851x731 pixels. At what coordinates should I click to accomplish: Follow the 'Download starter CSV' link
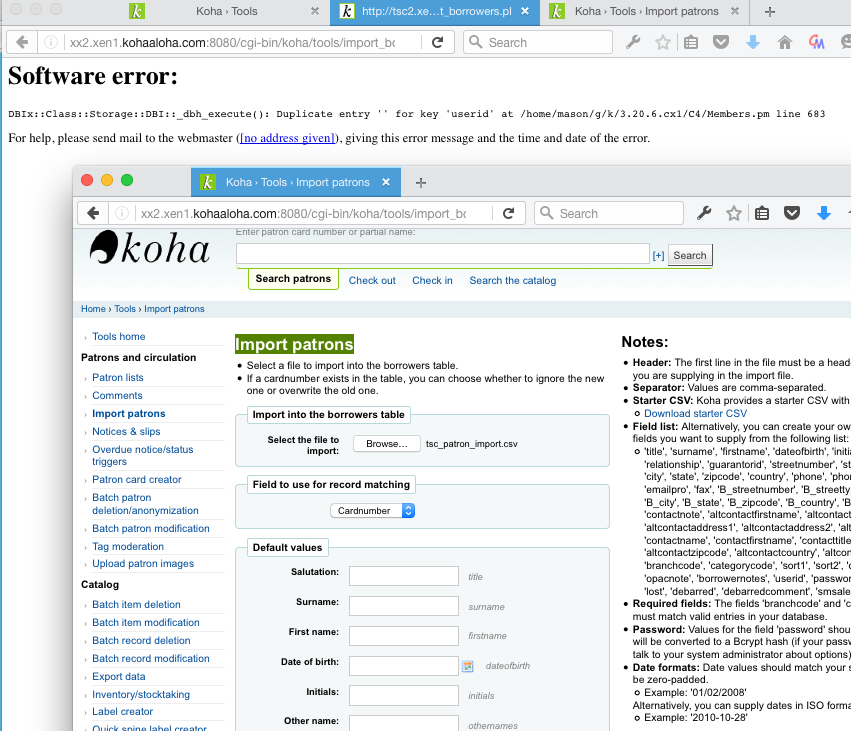pos(695,413)
